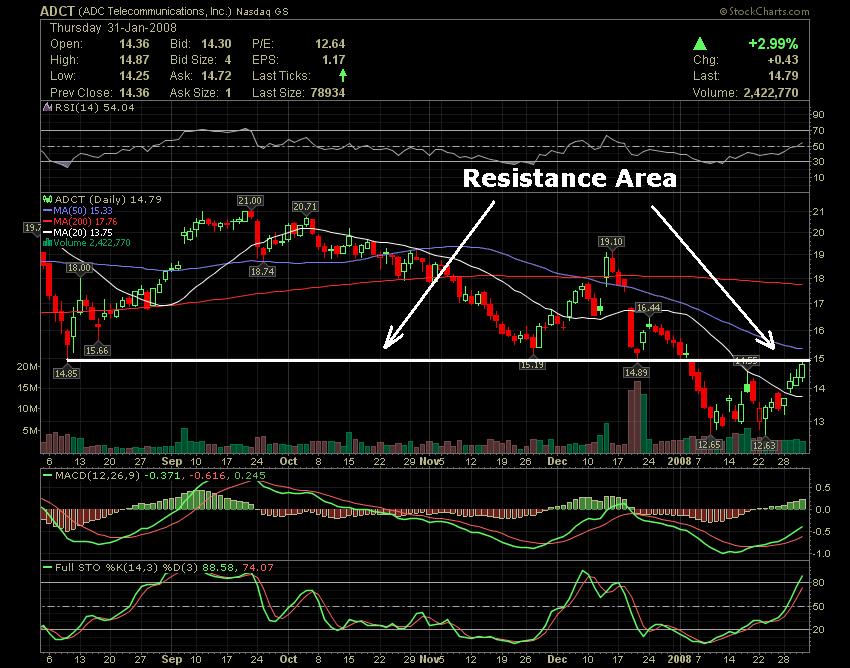Click the MA(200) 17.76 legend text
Screen dimensions: 850x668
point(85,221)
